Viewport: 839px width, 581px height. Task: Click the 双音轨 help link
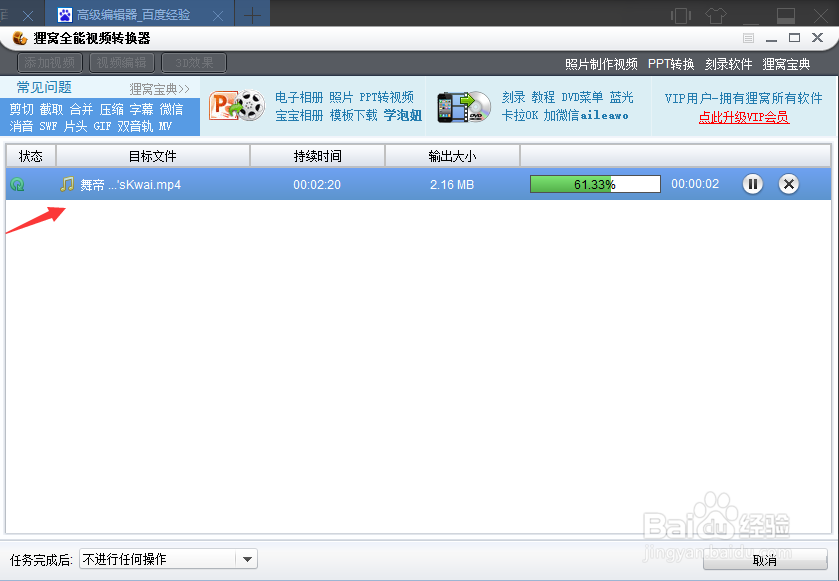(135, 126)
